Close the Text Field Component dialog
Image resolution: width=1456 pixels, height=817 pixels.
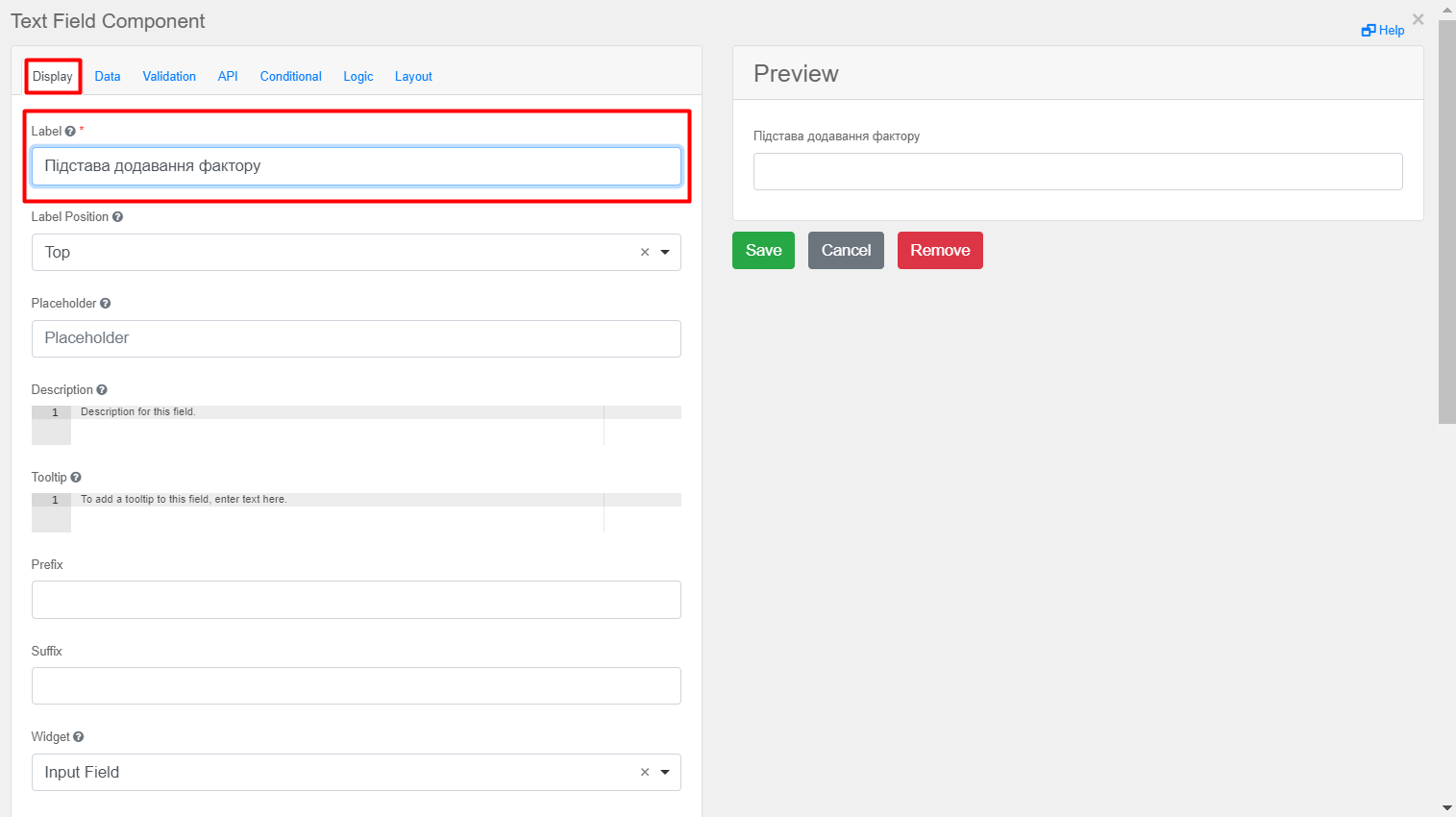coord(1418,19)
